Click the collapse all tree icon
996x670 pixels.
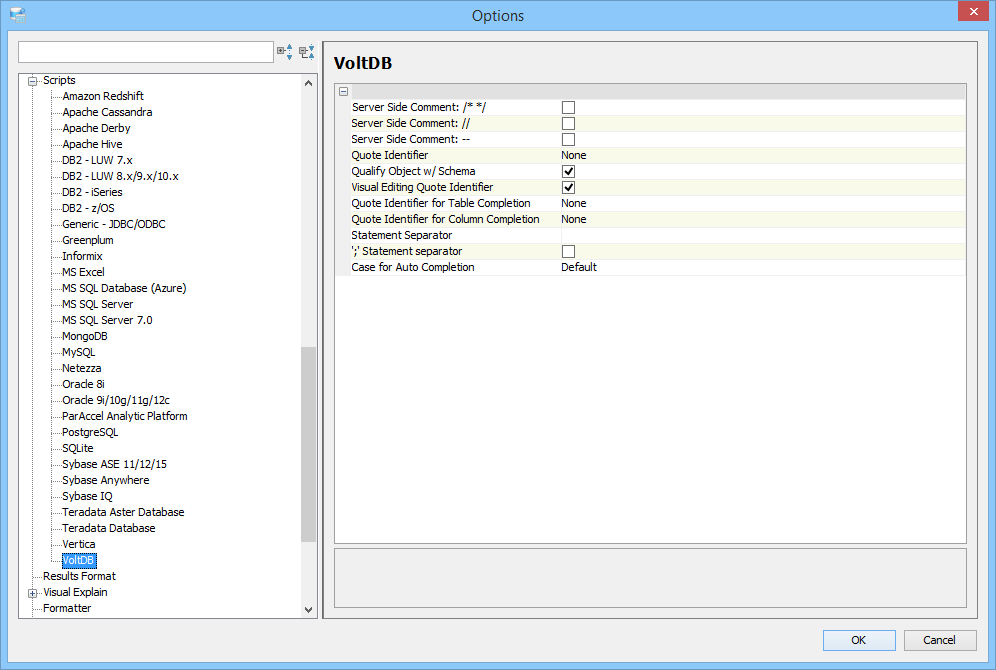point(307,52)
